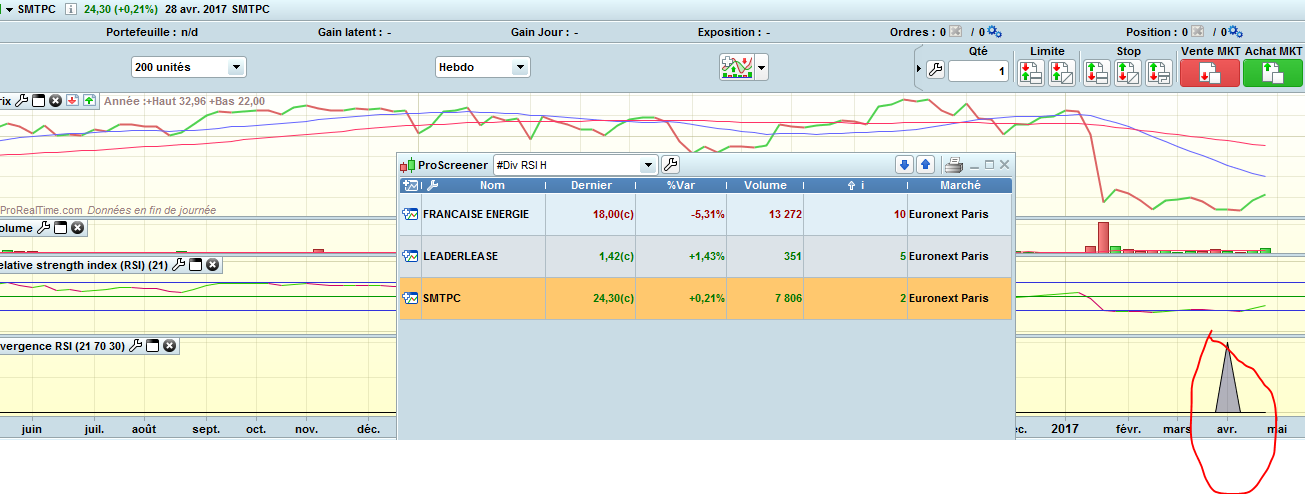Collapse the trading toolbar triangle
Viewport: 1305px width, 494px height.
(x=919, y=70)
